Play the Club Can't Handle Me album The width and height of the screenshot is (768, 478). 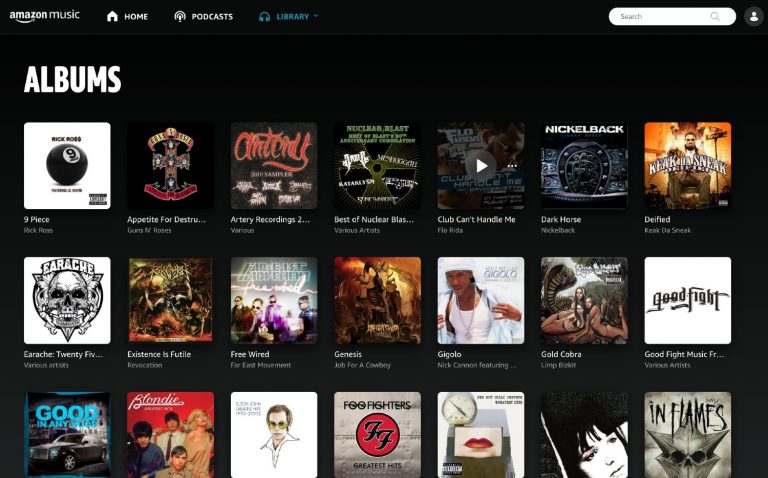click(x=481, y=166)
